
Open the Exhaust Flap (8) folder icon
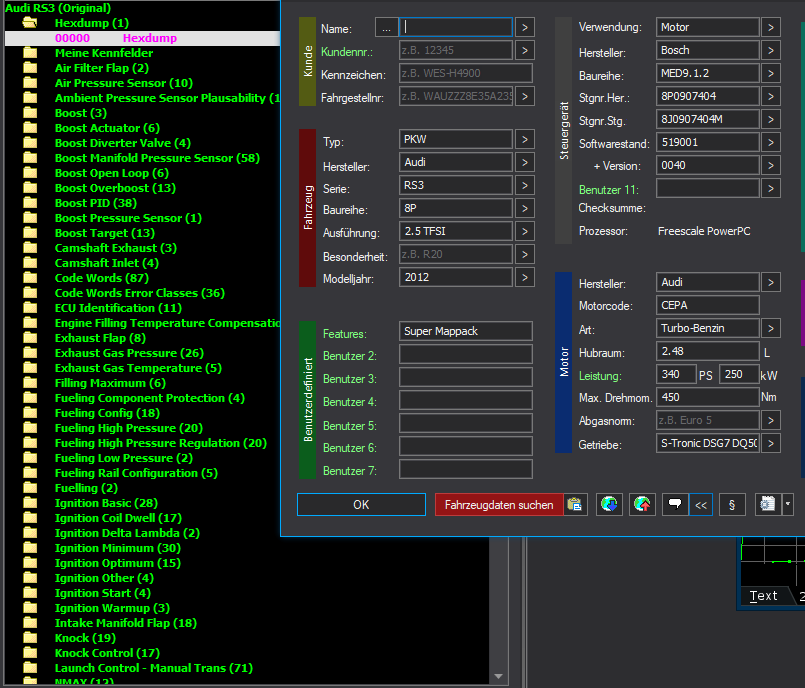[x=30, y=338]
